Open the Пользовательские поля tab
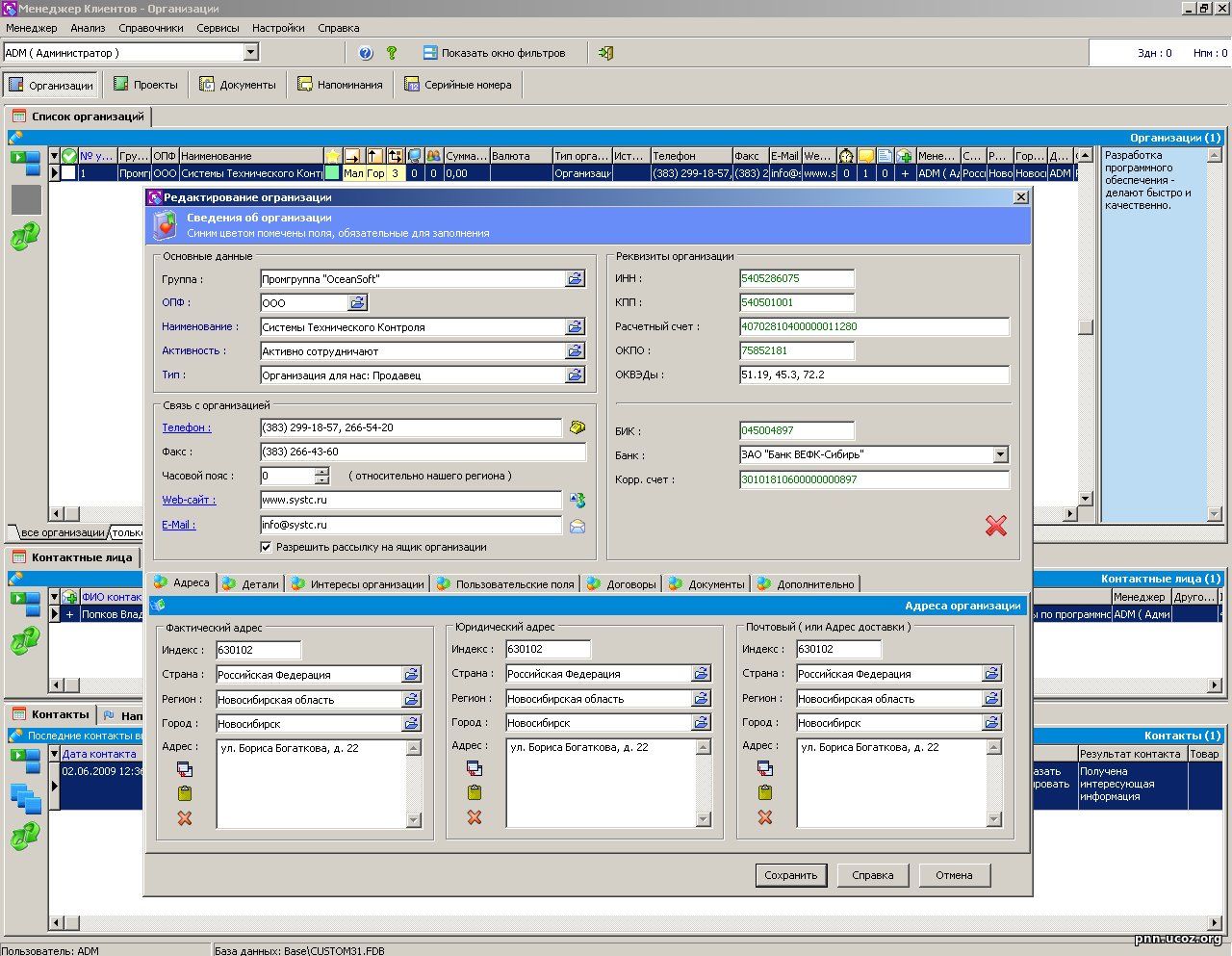The width and height of the screenshot is (1232, 956). point(504,583)
